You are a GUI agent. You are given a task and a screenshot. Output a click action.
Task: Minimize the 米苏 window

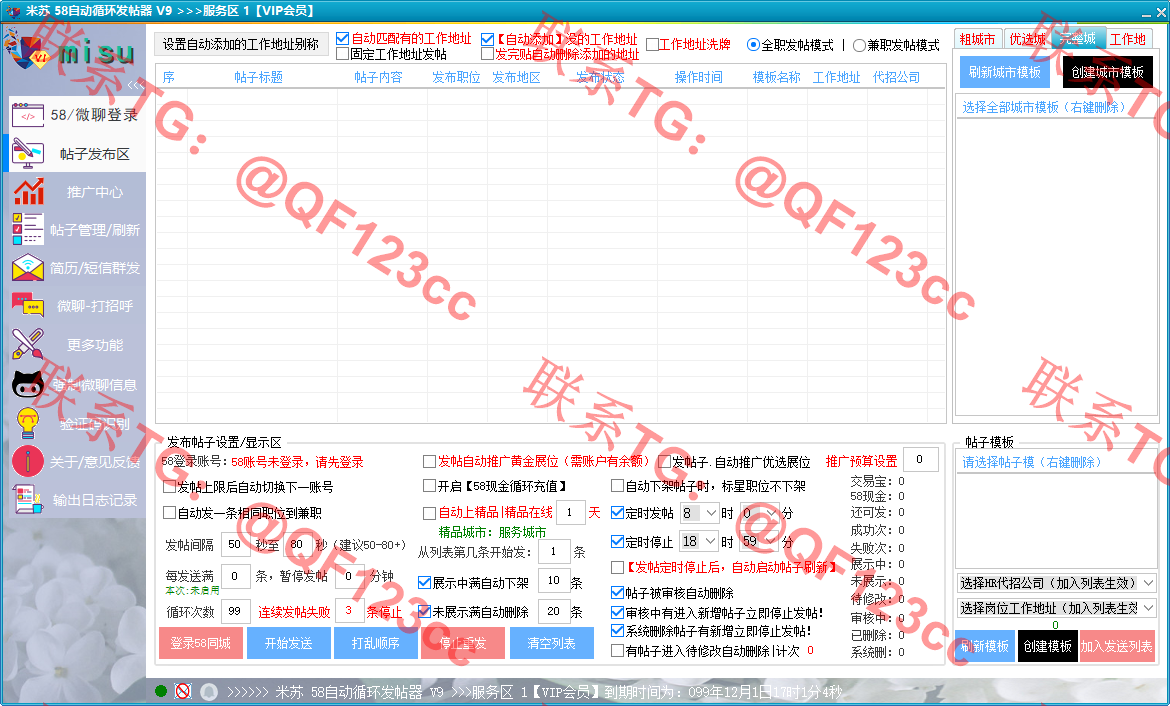pyautogui.click(x=1147, y=13)
